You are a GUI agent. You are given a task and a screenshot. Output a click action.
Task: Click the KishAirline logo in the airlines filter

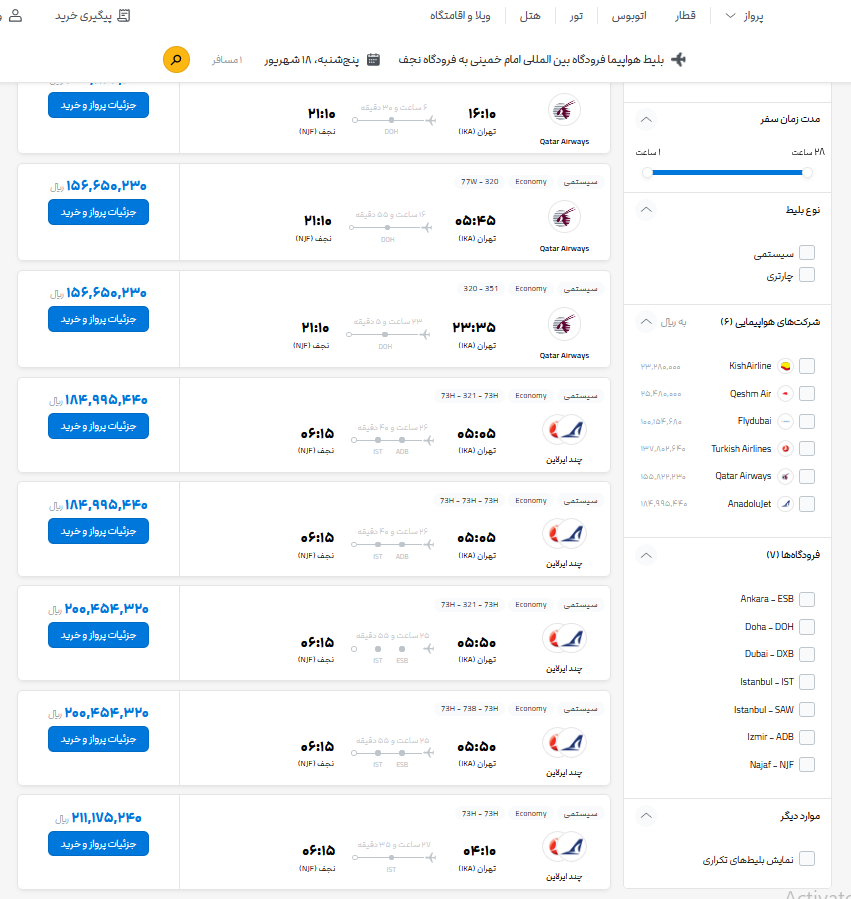point(785,366)
